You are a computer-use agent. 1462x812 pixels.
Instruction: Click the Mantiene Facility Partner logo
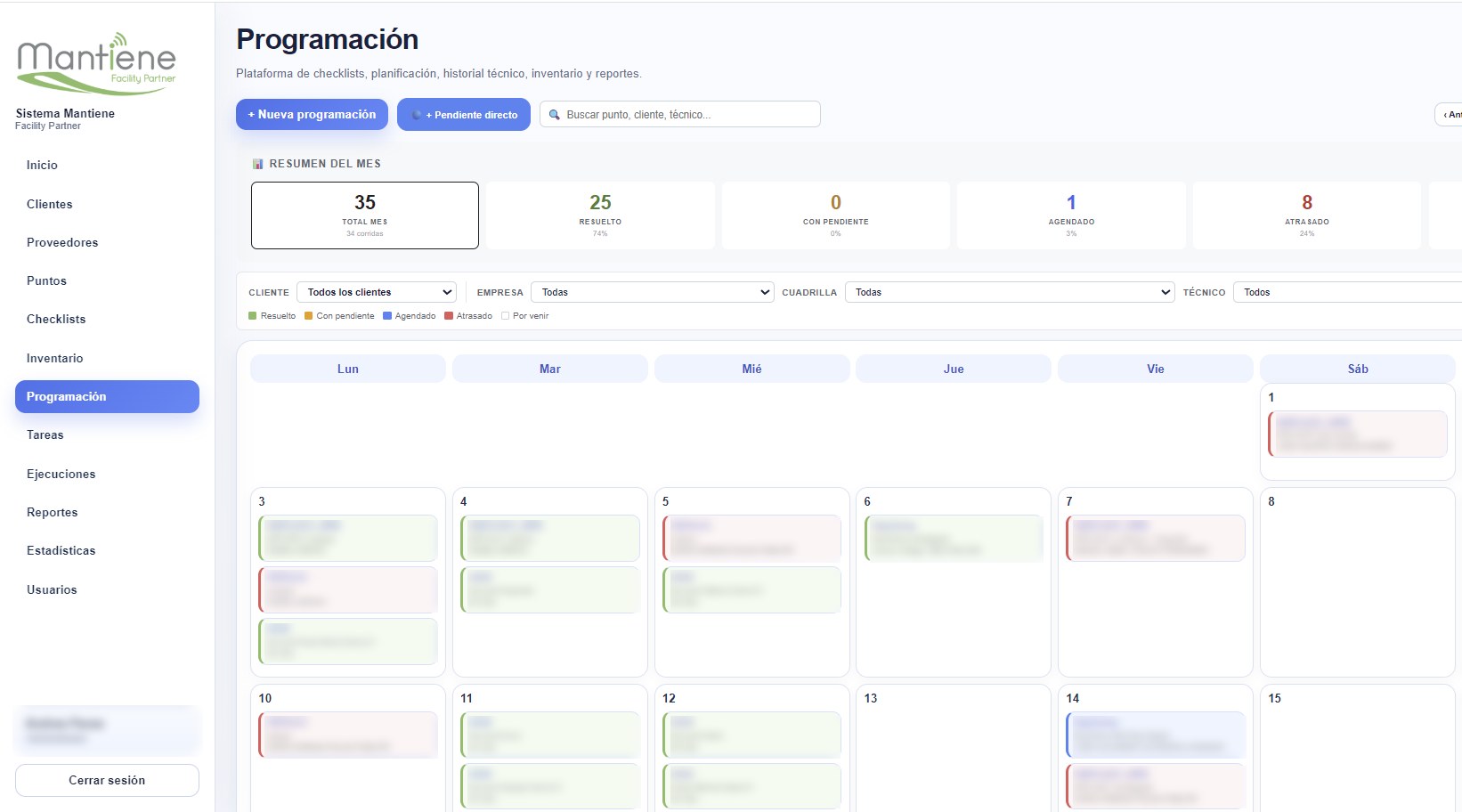click(96, 64)
